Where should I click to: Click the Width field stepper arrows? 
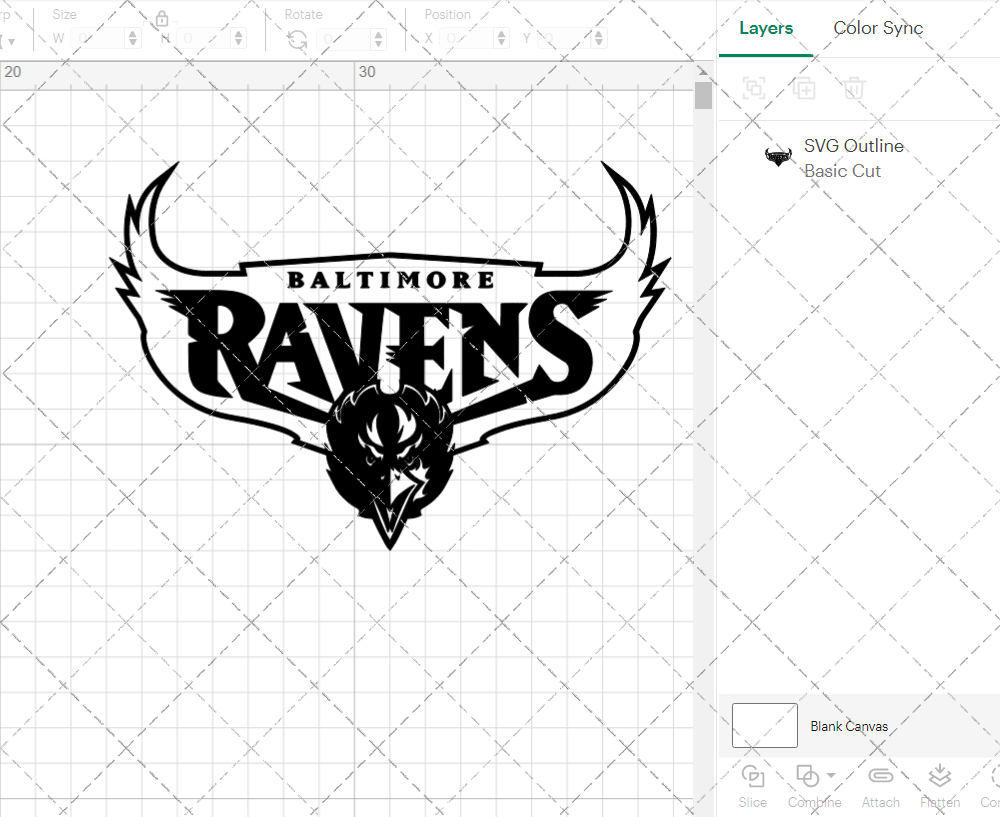[x=133, y=38]
